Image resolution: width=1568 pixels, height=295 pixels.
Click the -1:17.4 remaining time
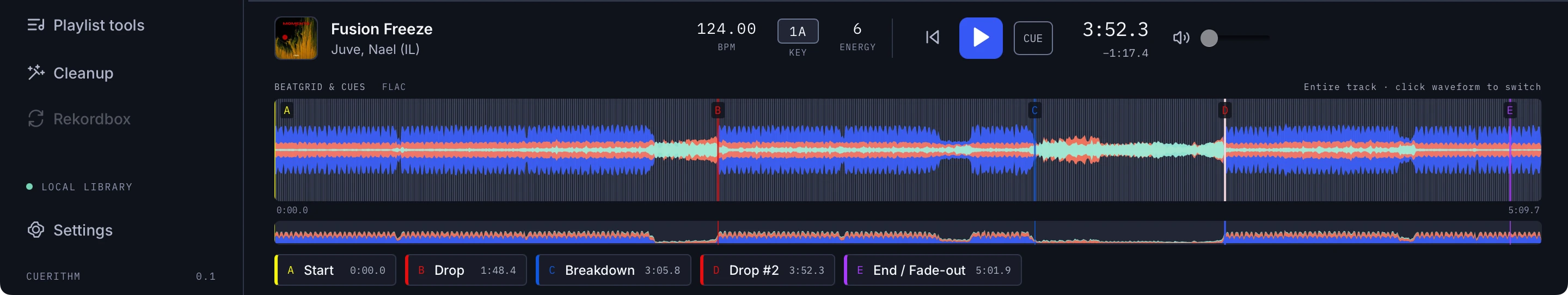(1125, 53)
